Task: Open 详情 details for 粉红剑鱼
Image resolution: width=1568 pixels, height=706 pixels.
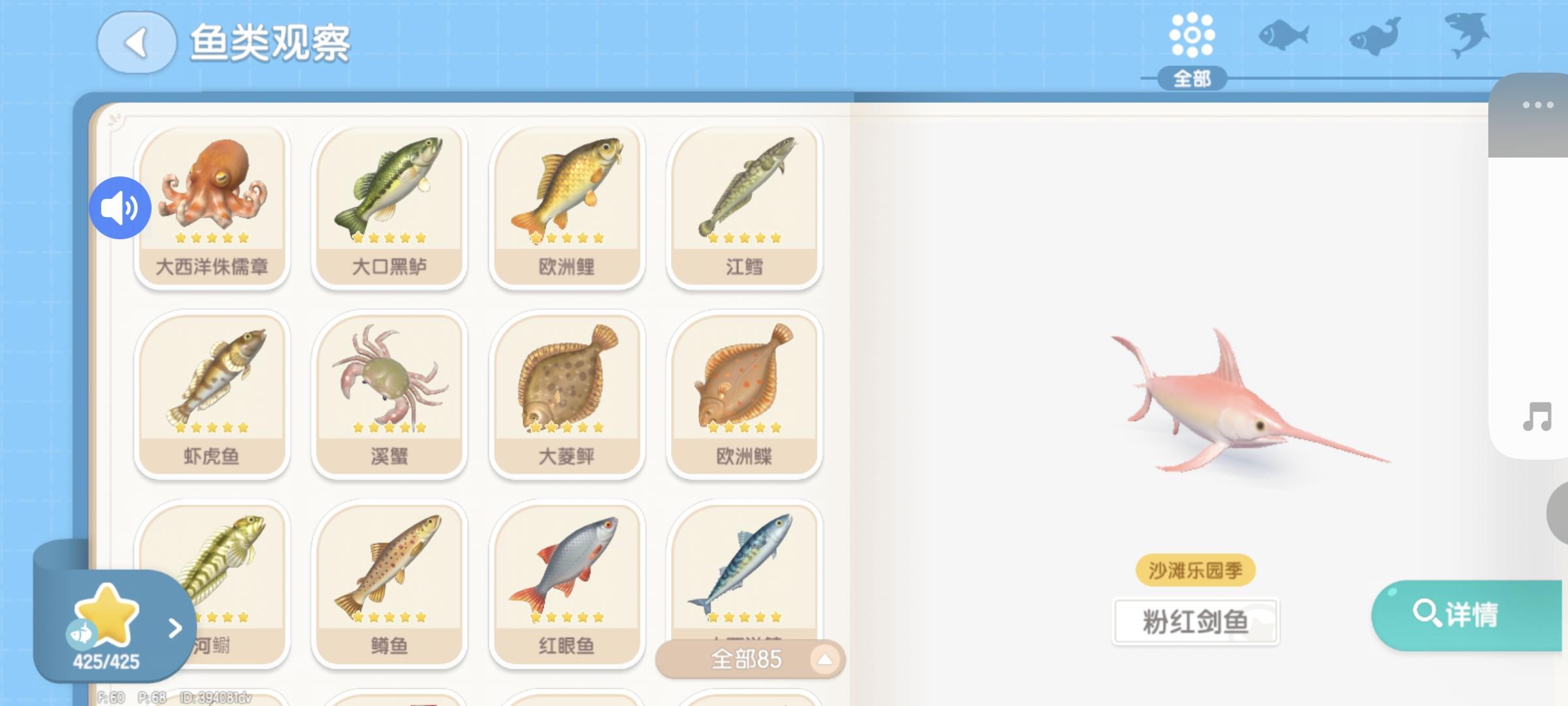Action: [1467, 614]
